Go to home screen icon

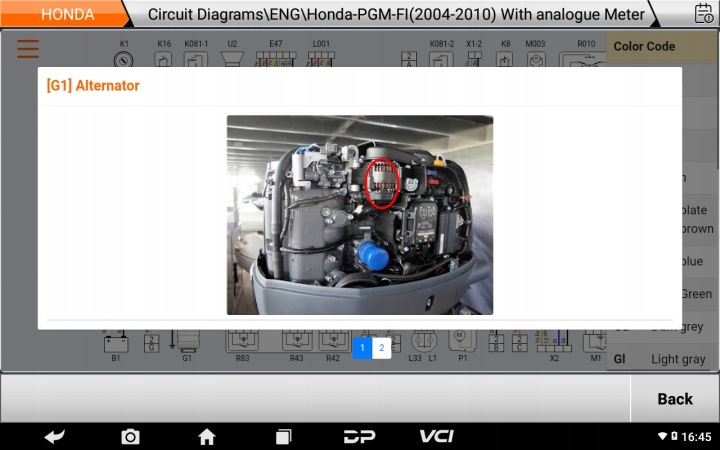[207, 436]
